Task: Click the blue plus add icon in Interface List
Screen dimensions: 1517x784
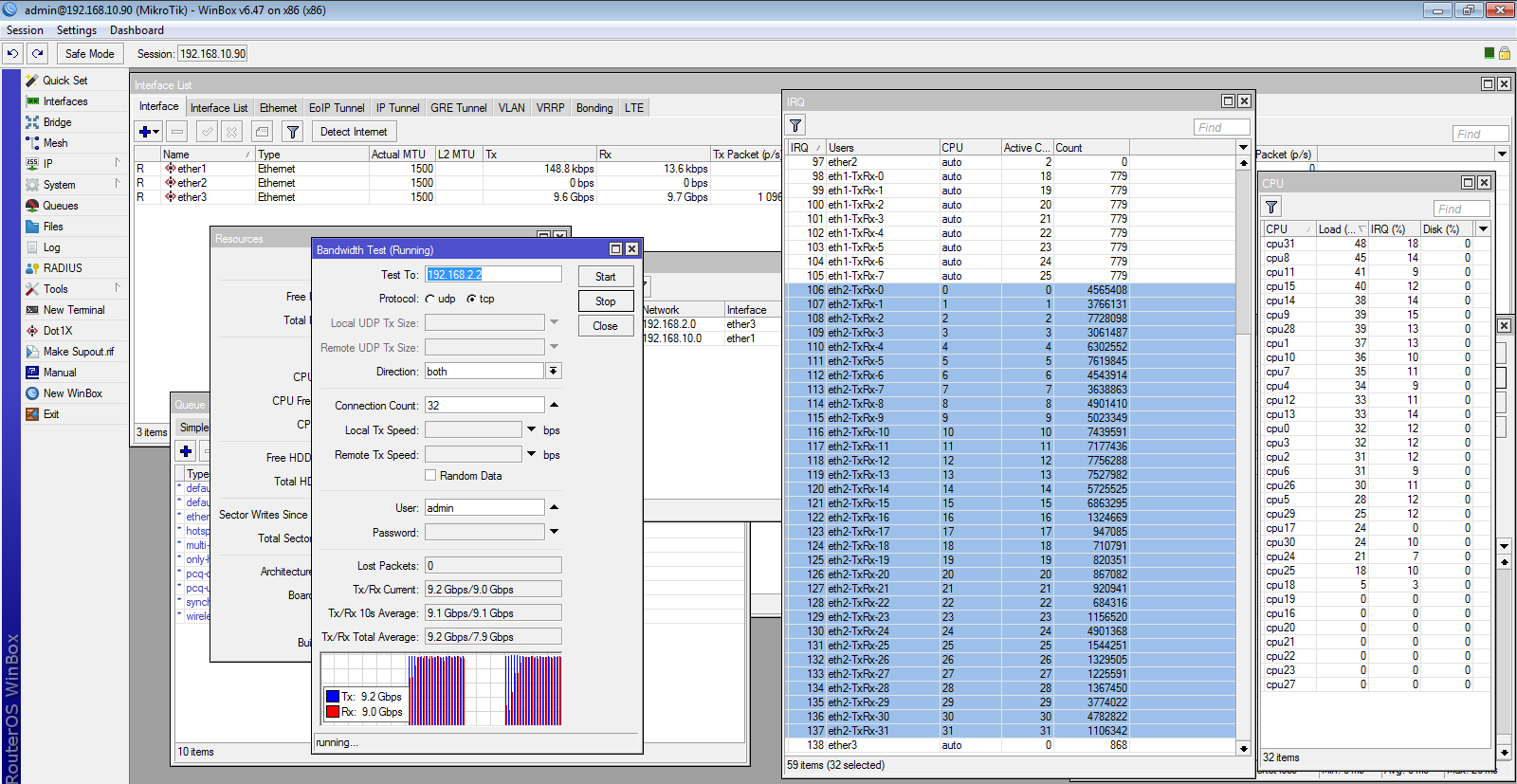Action: pyautogui.click(x=145, y=132)
